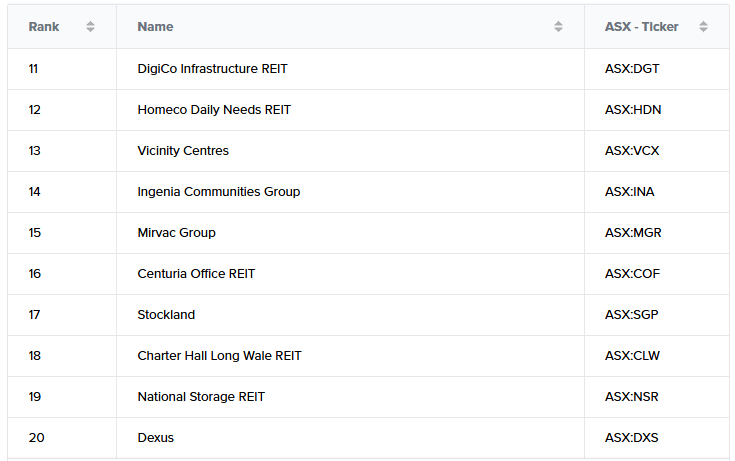Open Homeco Daily Needs REIT entry

pyautogui.click(x=214, y=110)
